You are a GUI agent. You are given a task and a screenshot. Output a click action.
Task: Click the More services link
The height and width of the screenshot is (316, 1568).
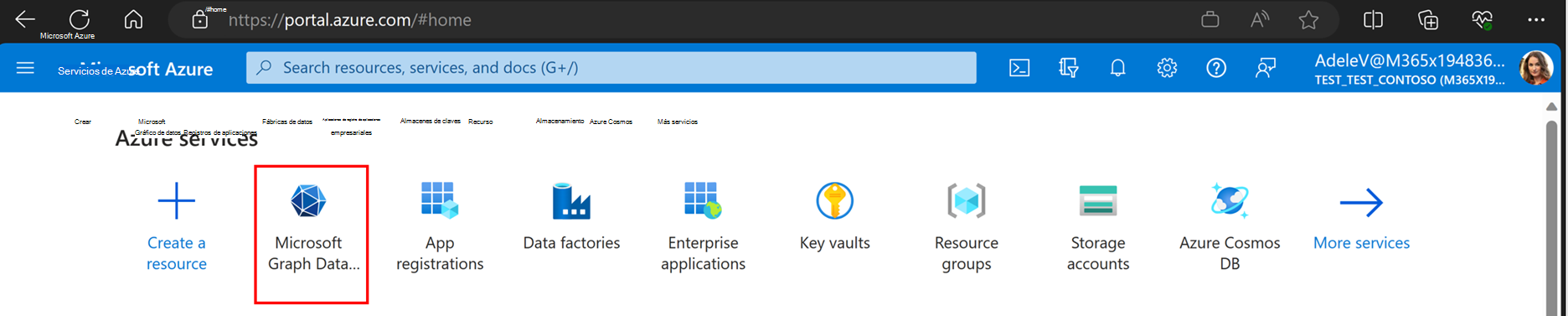[x=1361, y=243]
